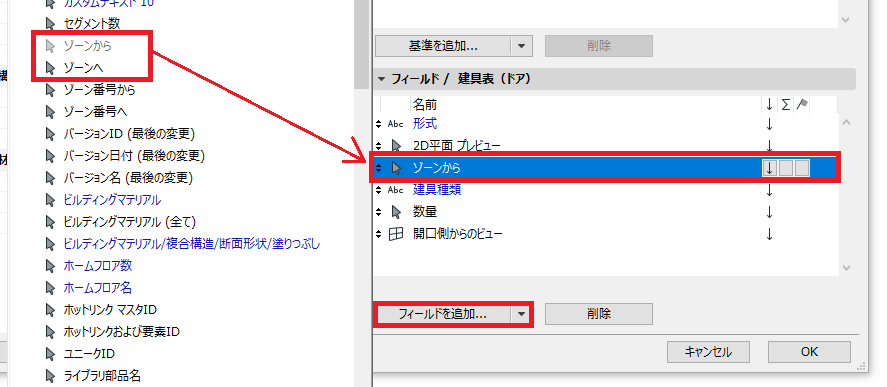The image size is (887, 387).
Task: Select ビルディングマテリアル (全て) parameter
Action: coord(130,222)
